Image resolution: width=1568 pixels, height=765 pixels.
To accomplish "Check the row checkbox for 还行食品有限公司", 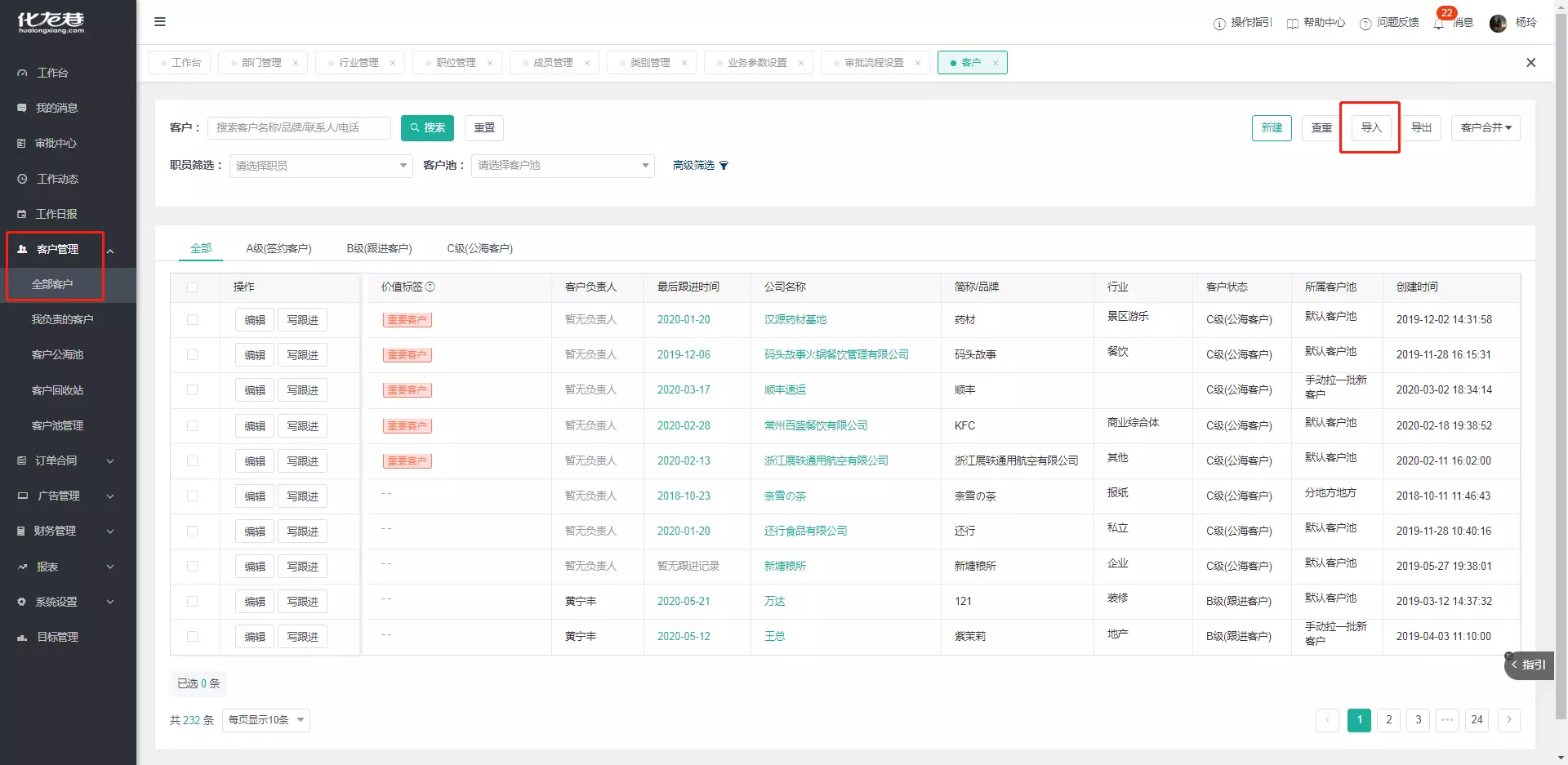I will [192, 531].
